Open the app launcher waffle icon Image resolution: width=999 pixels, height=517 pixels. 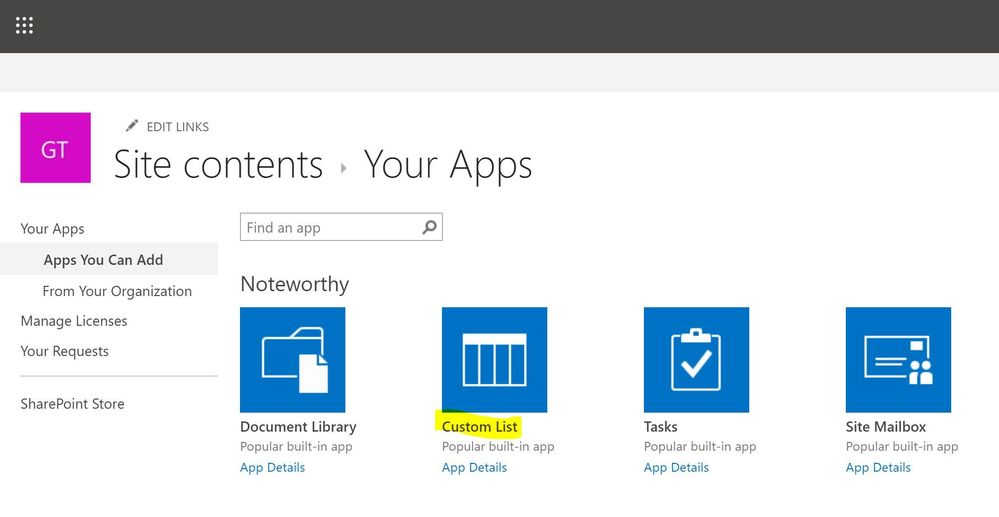[25, 26]
